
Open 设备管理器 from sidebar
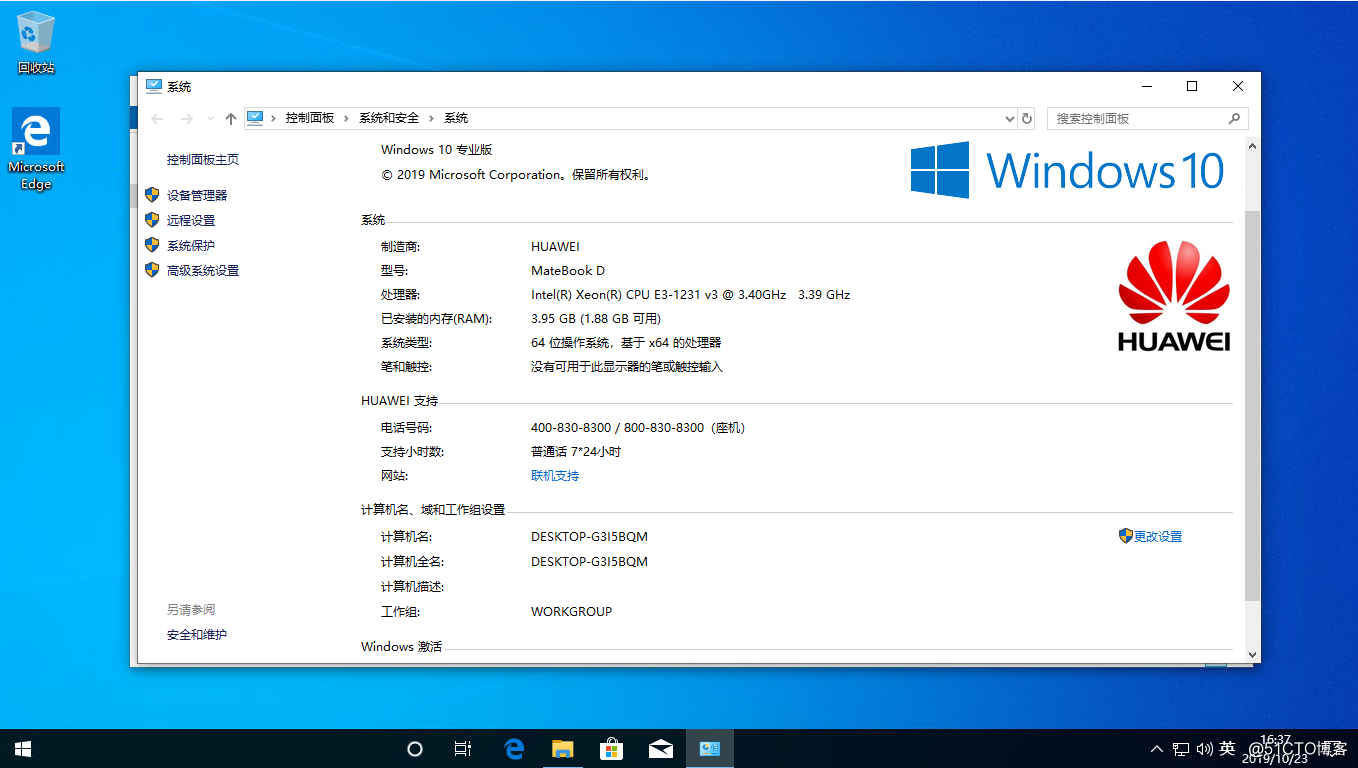pos(197,196)
